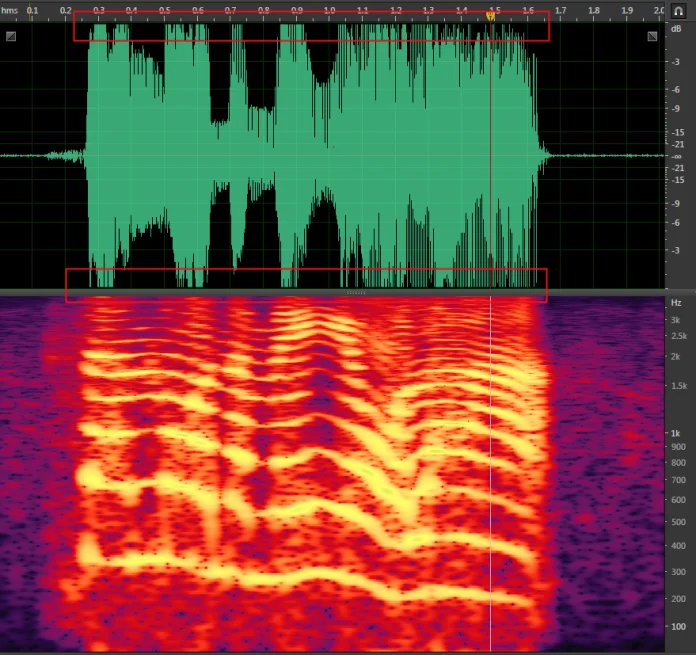Click the 100 Hz scale label
The image size is (696, 655).
point(678,627)
